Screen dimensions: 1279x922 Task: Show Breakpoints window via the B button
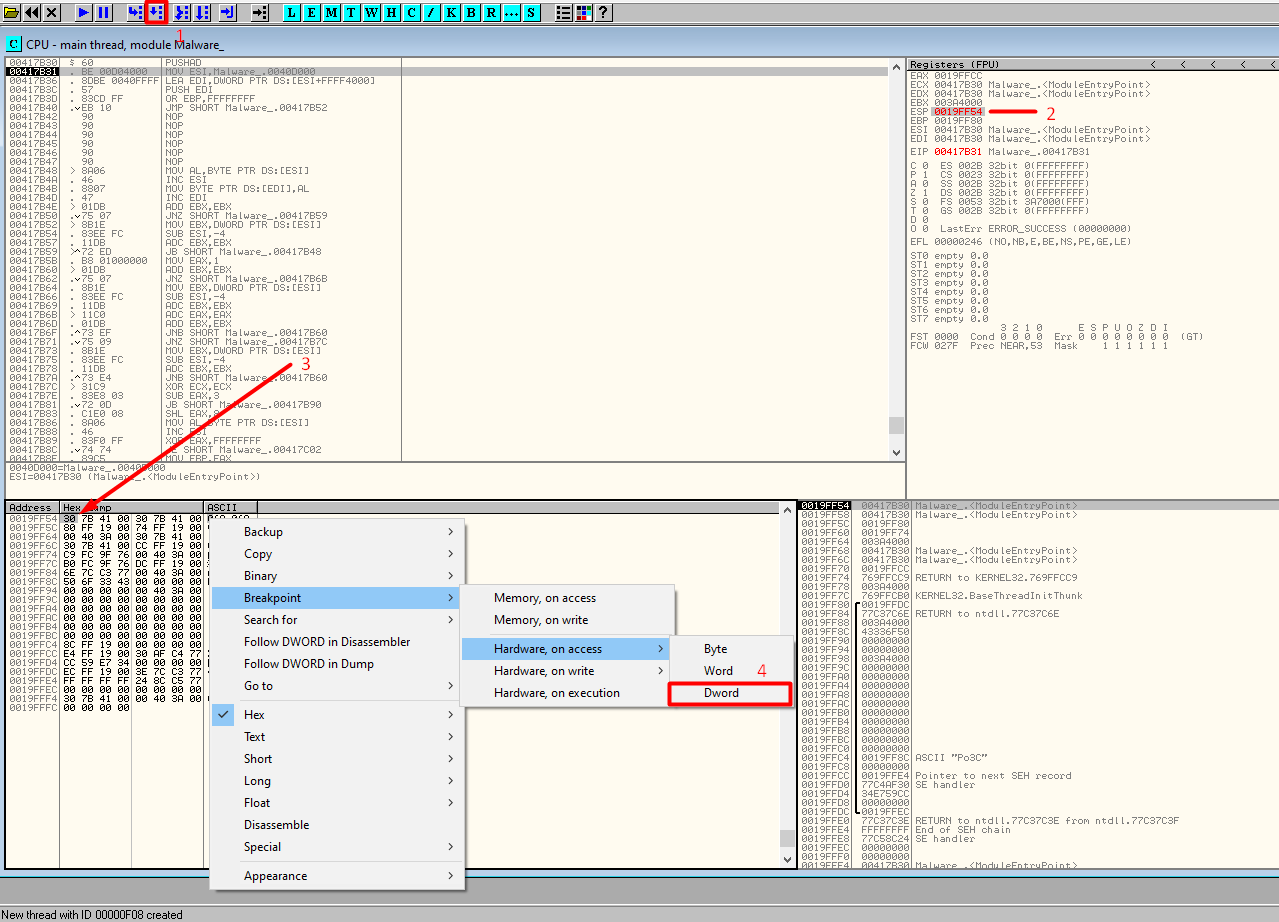tap(471, 13)
